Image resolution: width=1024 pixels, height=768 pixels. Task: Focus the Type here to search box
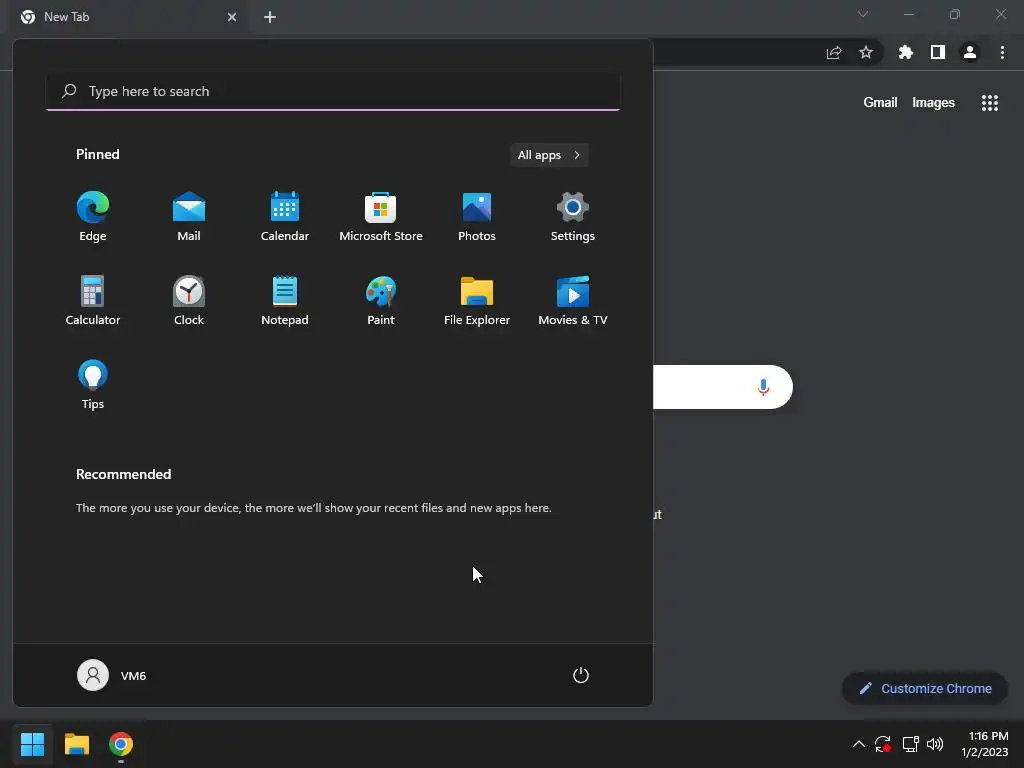pos(333,91)
